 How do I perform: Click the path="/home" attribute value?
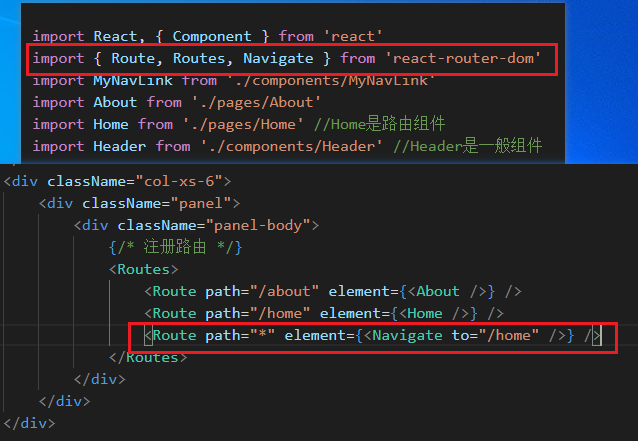280,313
